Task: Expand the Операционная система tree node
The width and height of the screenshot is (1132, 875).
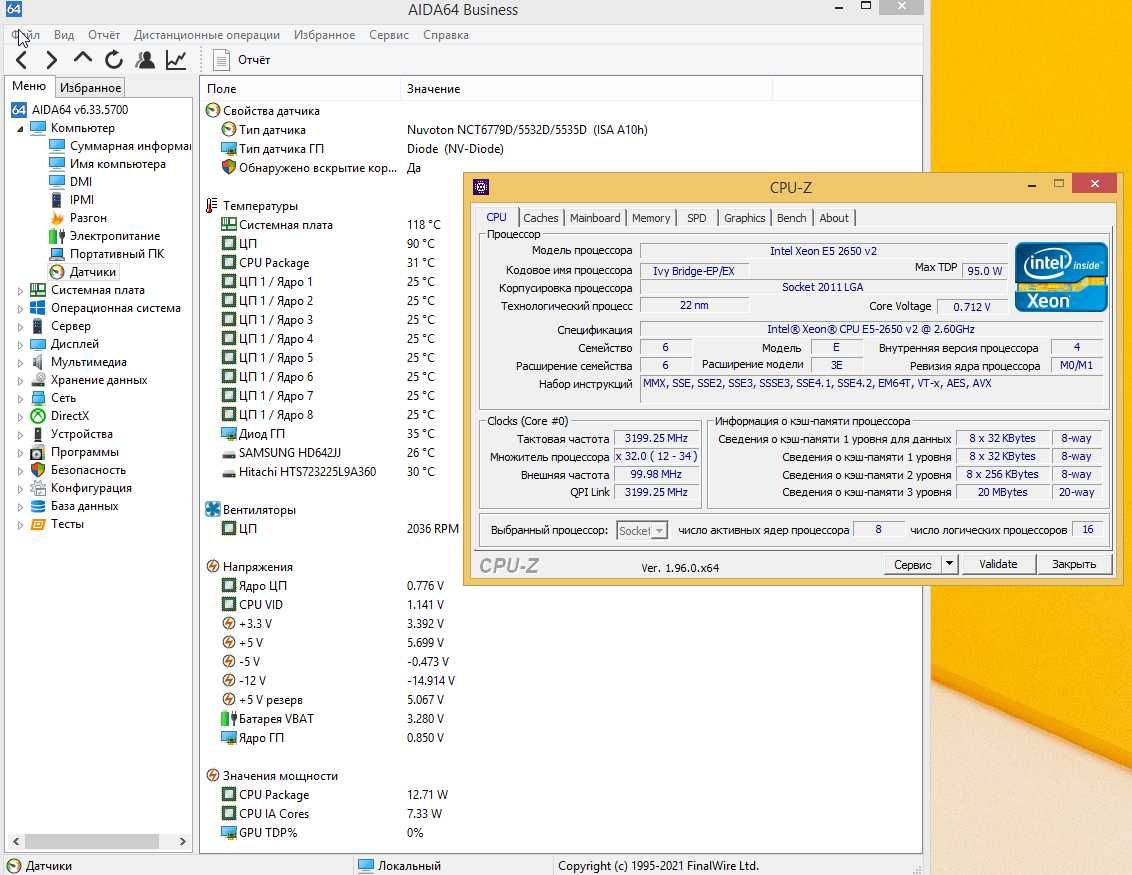Action: click(x=20, y=308)
